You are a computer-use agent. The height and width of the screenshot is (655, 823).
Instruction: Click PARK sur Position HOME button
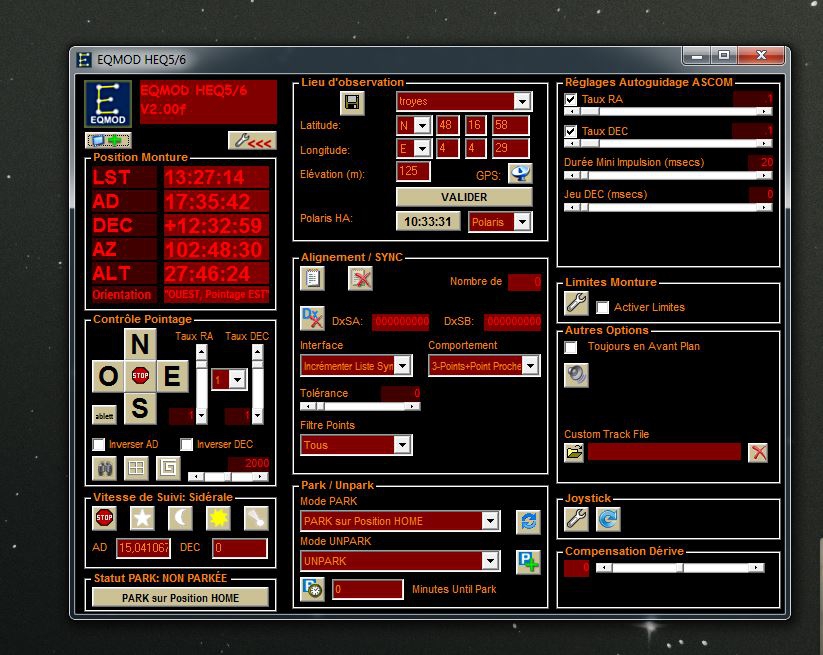tap(180, 598)
